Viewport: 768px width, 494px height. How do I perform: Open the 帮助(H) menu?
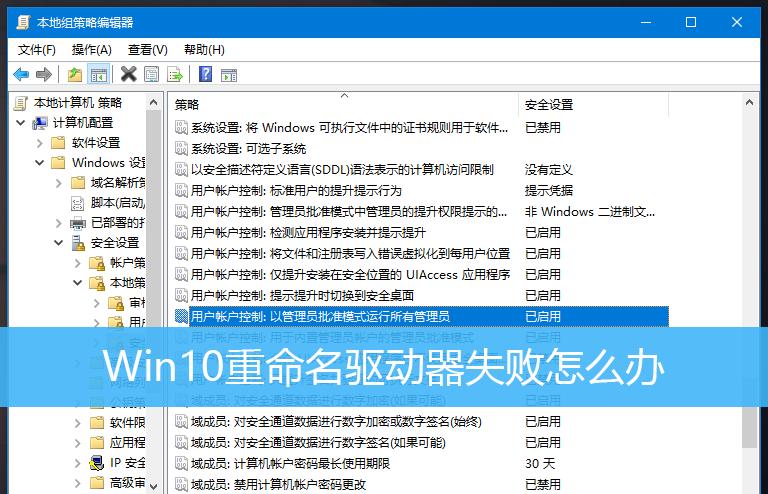(x=204, y=49)
